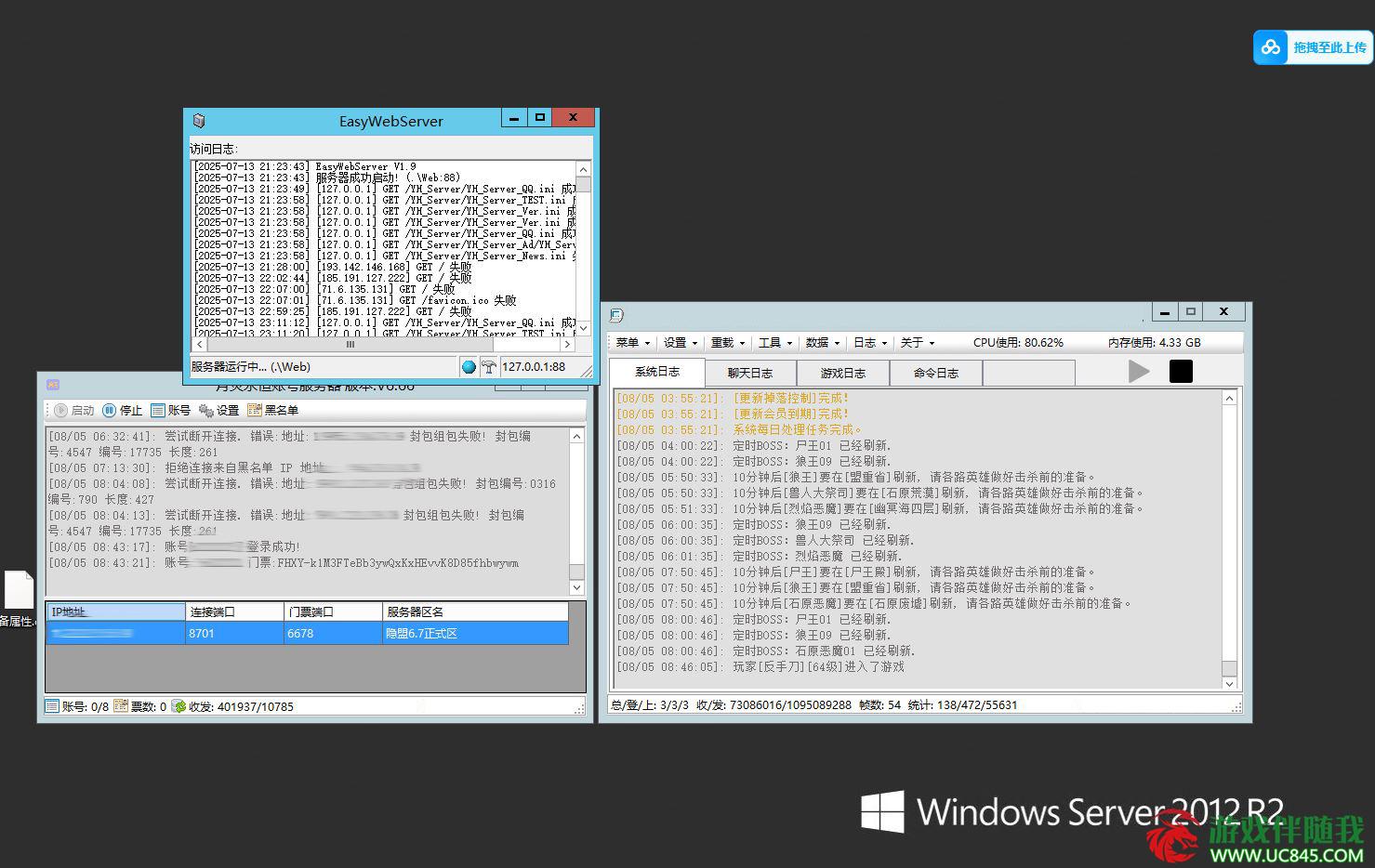Switch to the 命令日志 tab
1375x868 pixels.
[x=936, y=373]
